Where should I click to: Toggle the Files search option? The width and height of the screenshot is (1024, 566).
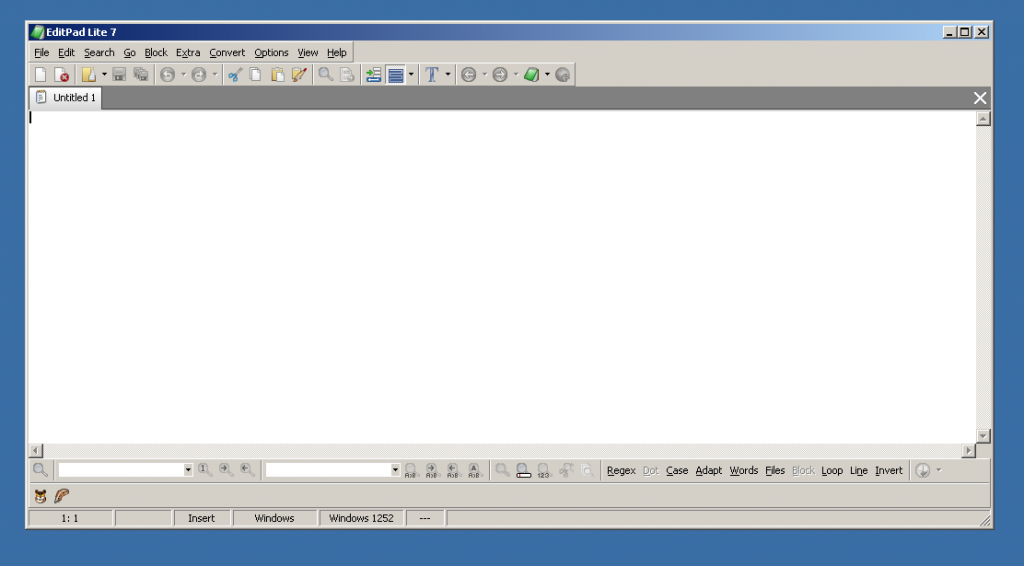coord(775,471)
